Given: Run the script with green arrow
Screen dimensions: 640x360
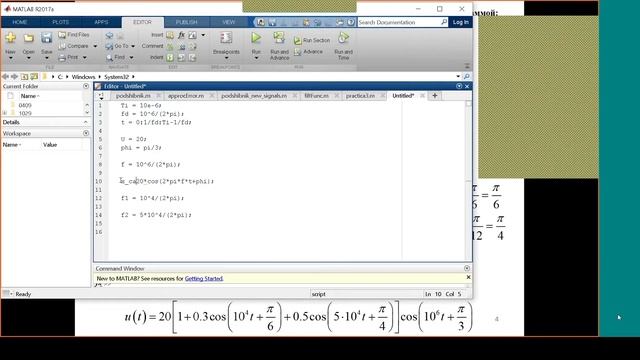Looking at the screenshot, I should (x=256, y=38).
